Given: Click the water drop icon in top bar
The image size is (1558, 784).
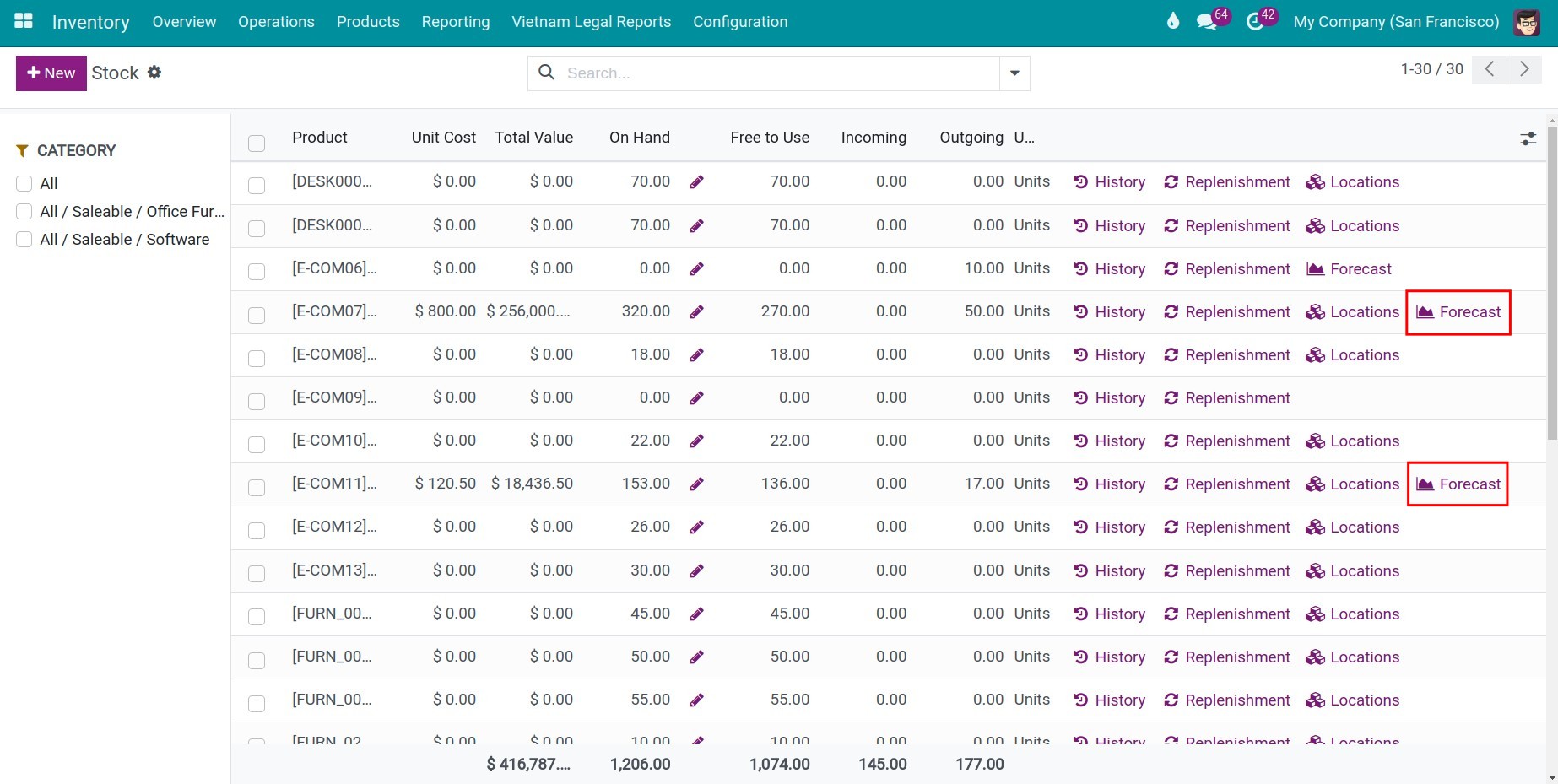Looking at the screenshot, I should 1173,21.
